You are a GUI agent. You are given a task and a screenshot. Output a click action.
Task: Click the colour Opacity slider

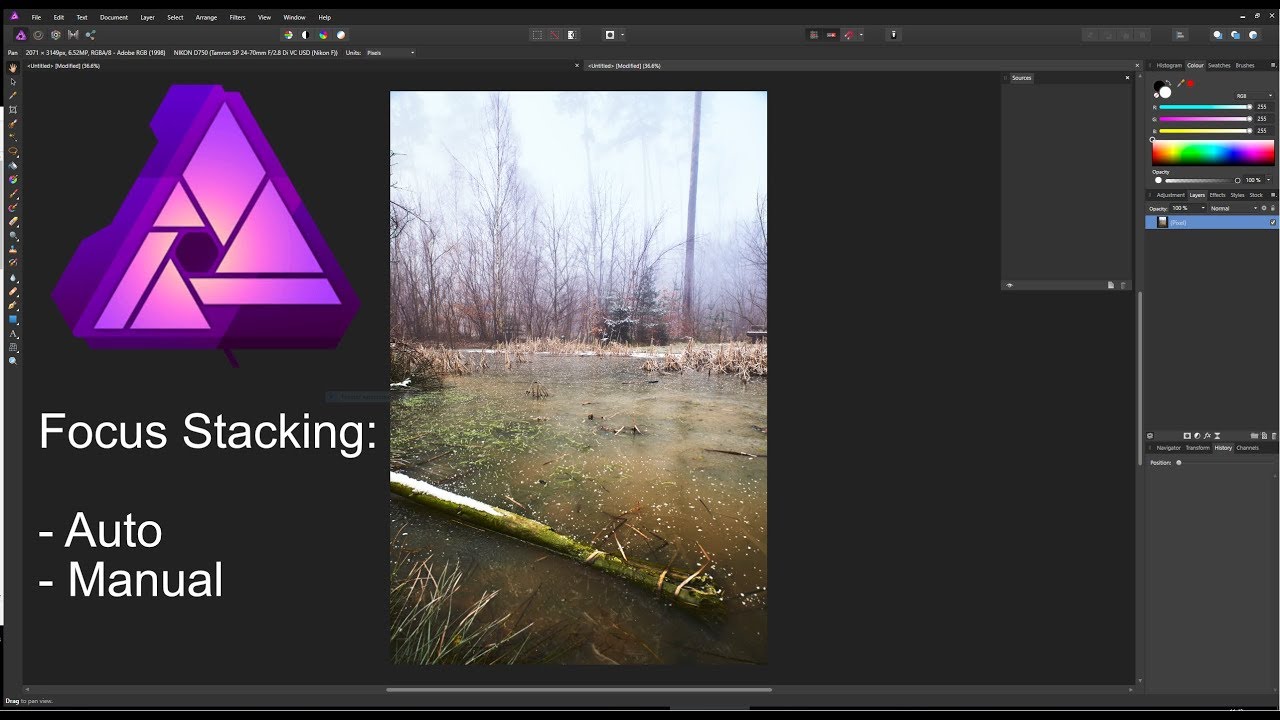tap(1201, 180)
